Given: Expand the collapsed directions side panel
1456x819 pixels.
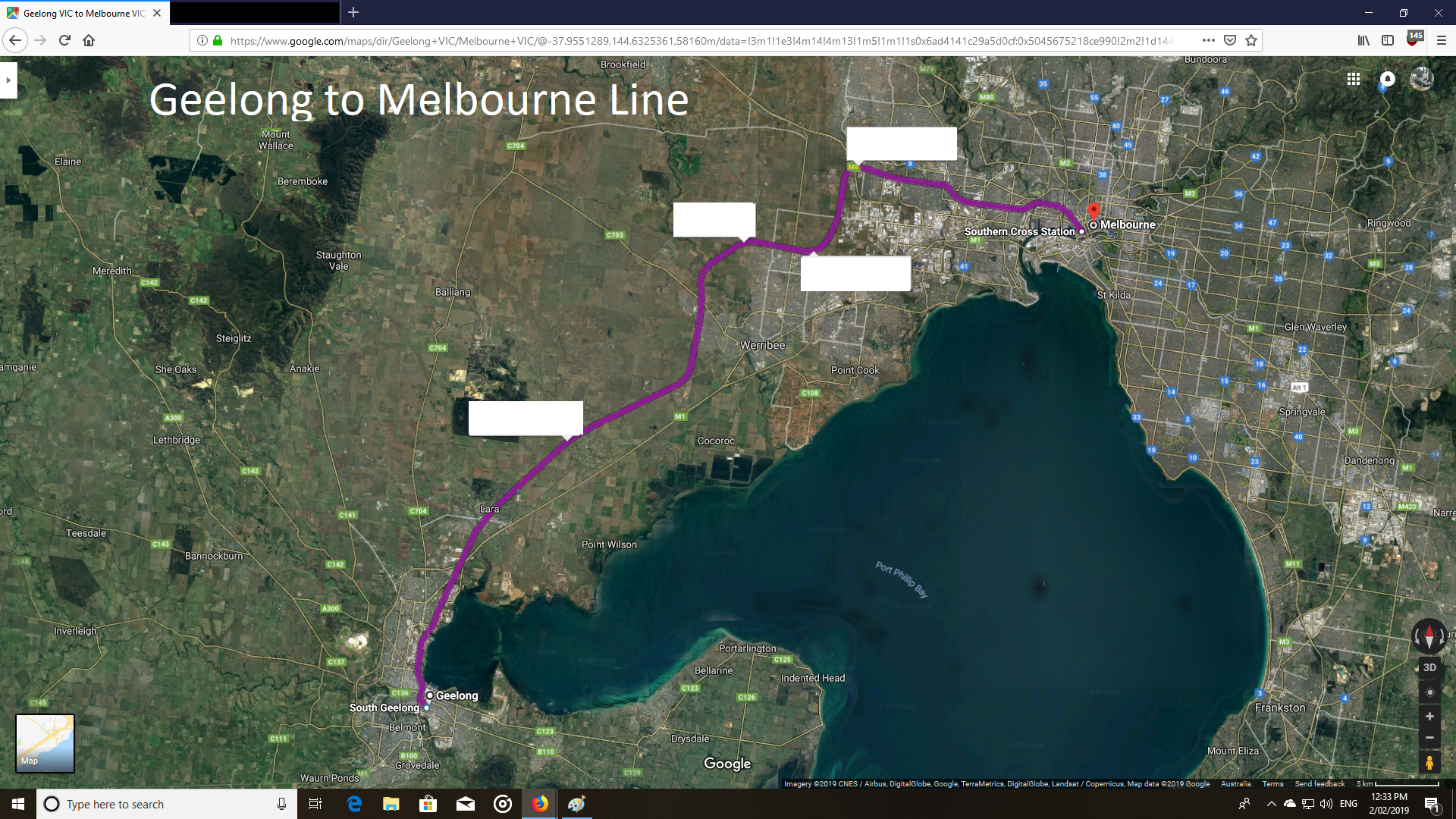Looking at the screenshot, I should (x=8, y=80).
